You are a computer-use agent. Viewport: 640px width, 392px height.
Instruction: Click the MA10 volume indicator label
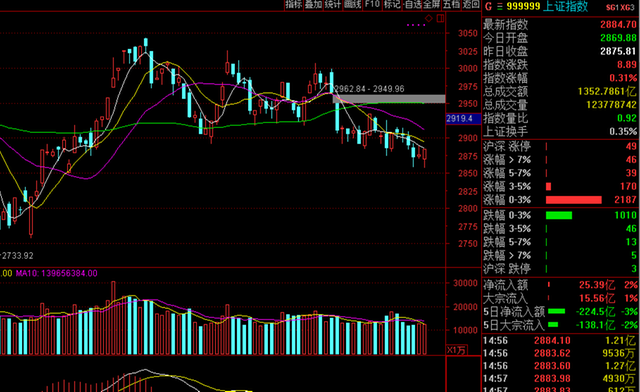(56, 273)
